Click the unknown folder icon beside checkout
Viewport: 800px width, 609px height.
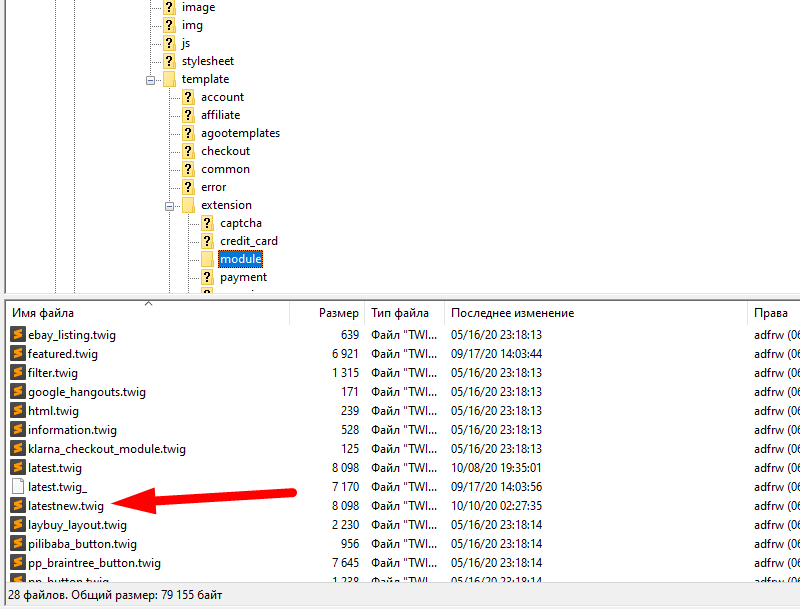188,151
